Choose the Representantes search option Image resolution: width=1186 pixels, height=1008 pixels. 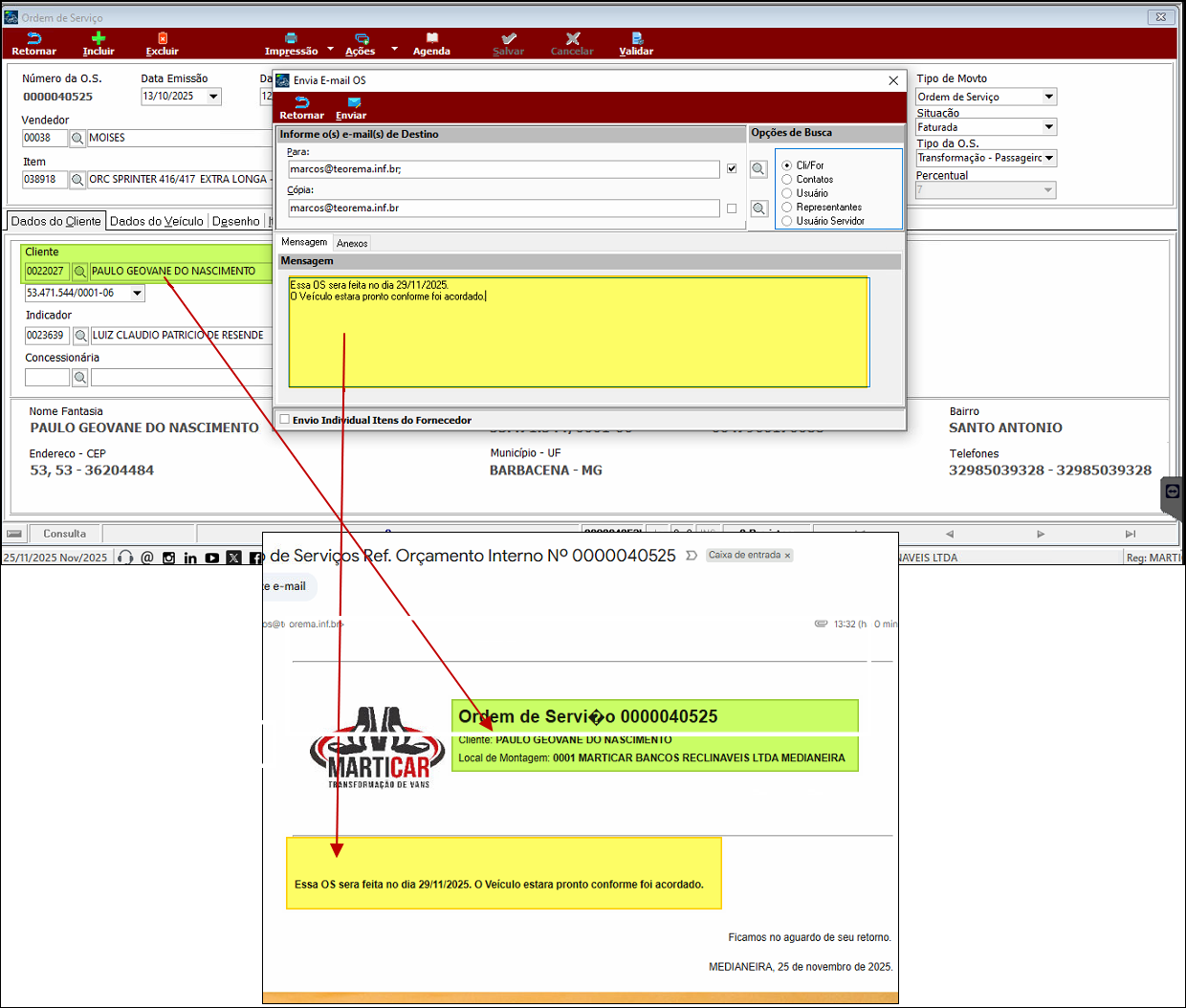click(787, 208)
